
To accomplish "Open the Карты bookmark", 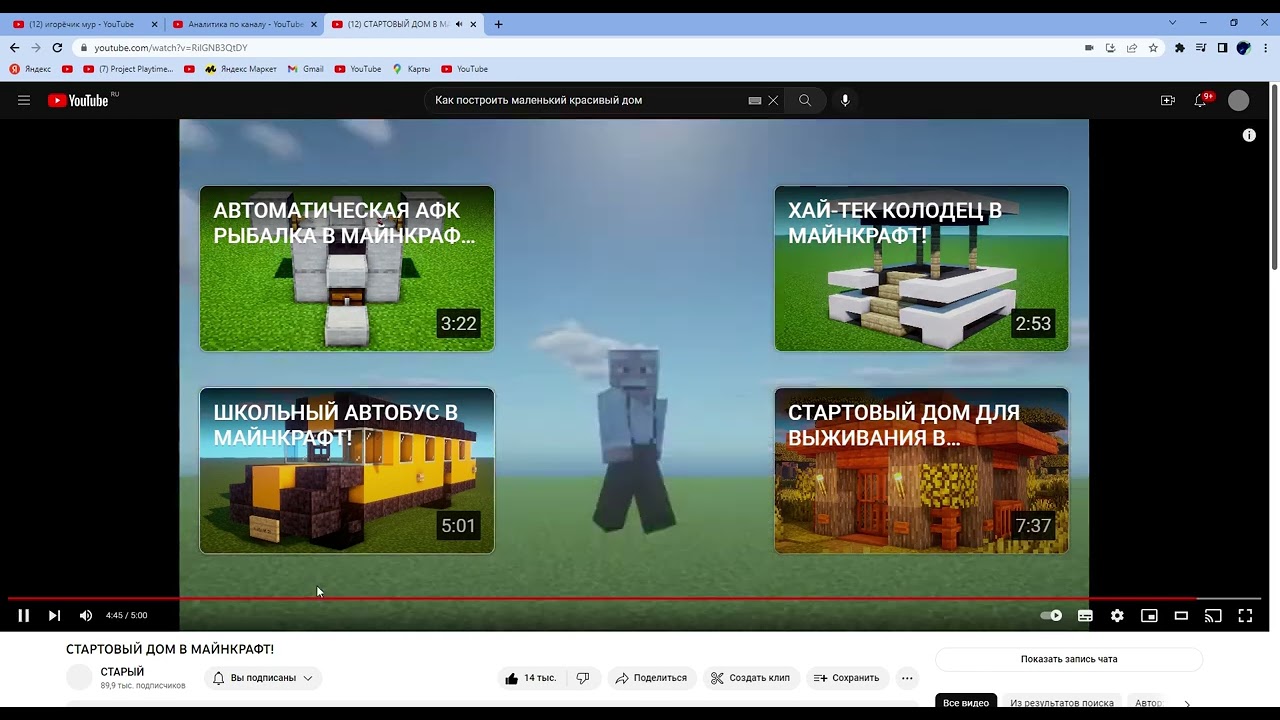I will coord(412,69).
